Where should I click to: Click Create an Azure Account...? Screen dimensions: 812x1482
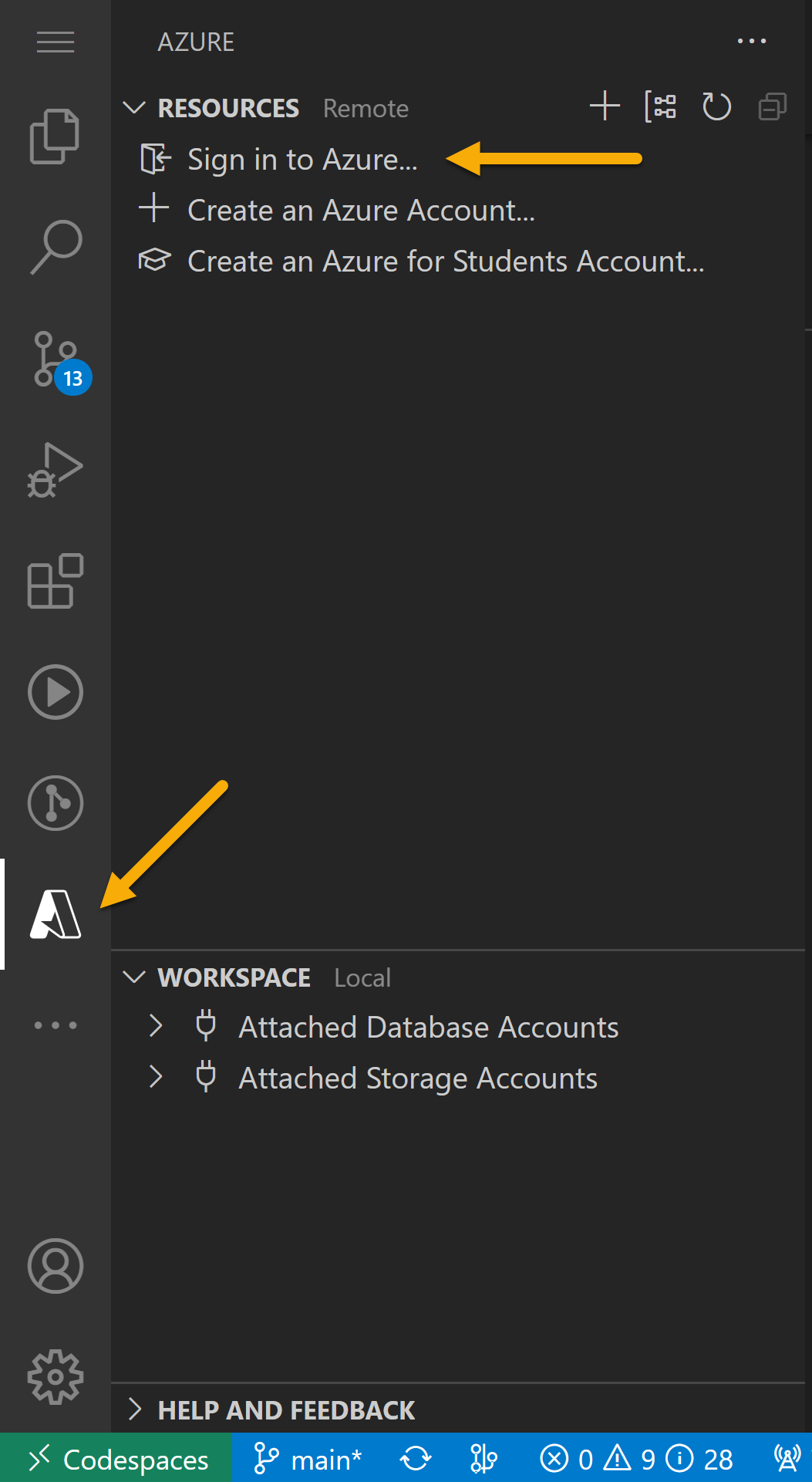click(x=361, y=210)
